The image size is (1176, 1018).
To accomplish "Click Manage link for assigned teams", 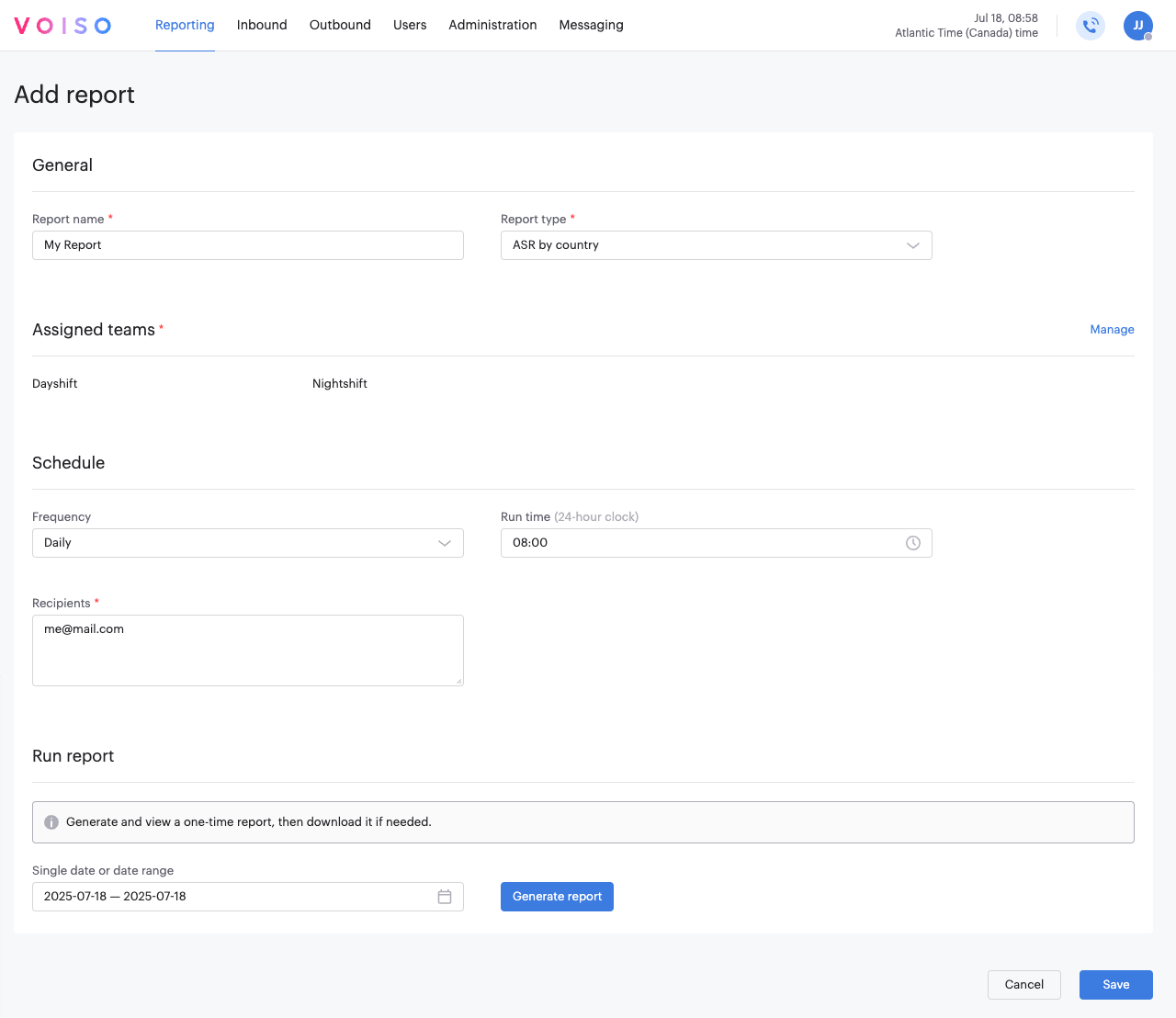I will (1112, 330).
